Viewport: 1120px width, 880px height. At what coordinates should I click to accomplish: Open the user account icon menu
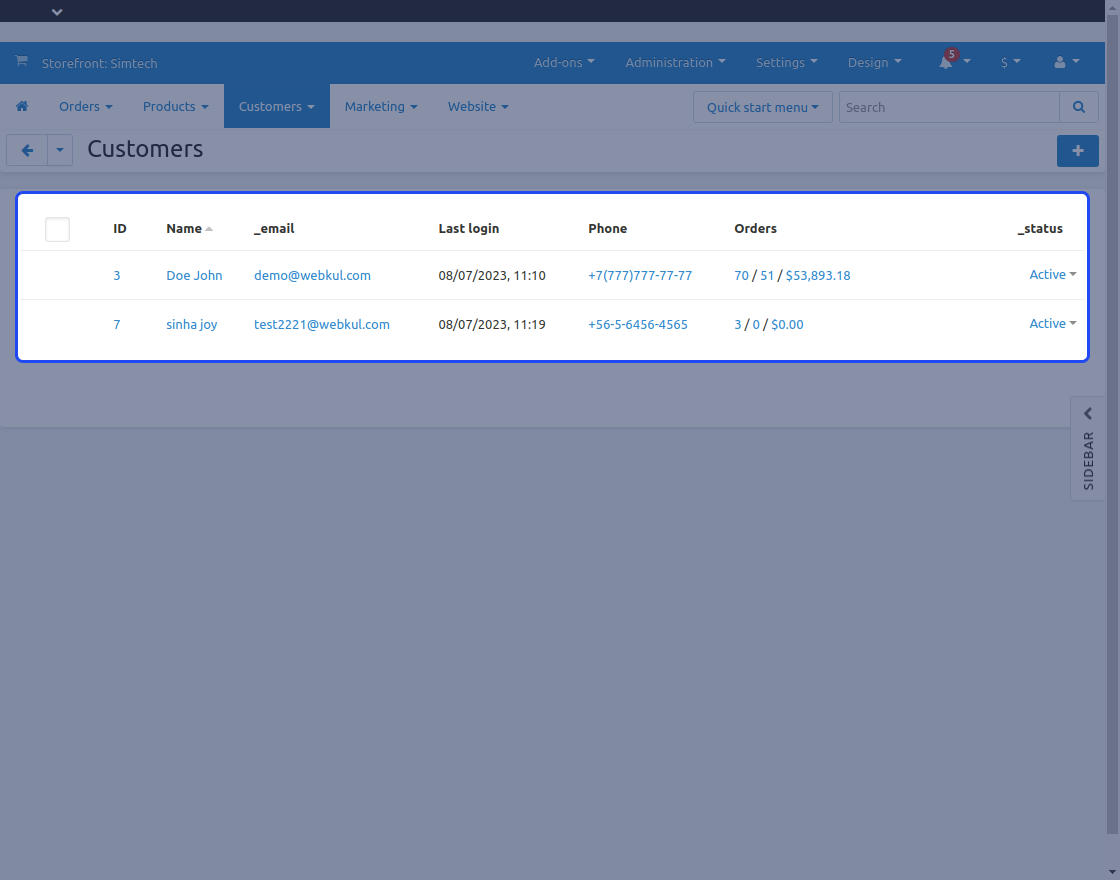[x=1066, y=63]
